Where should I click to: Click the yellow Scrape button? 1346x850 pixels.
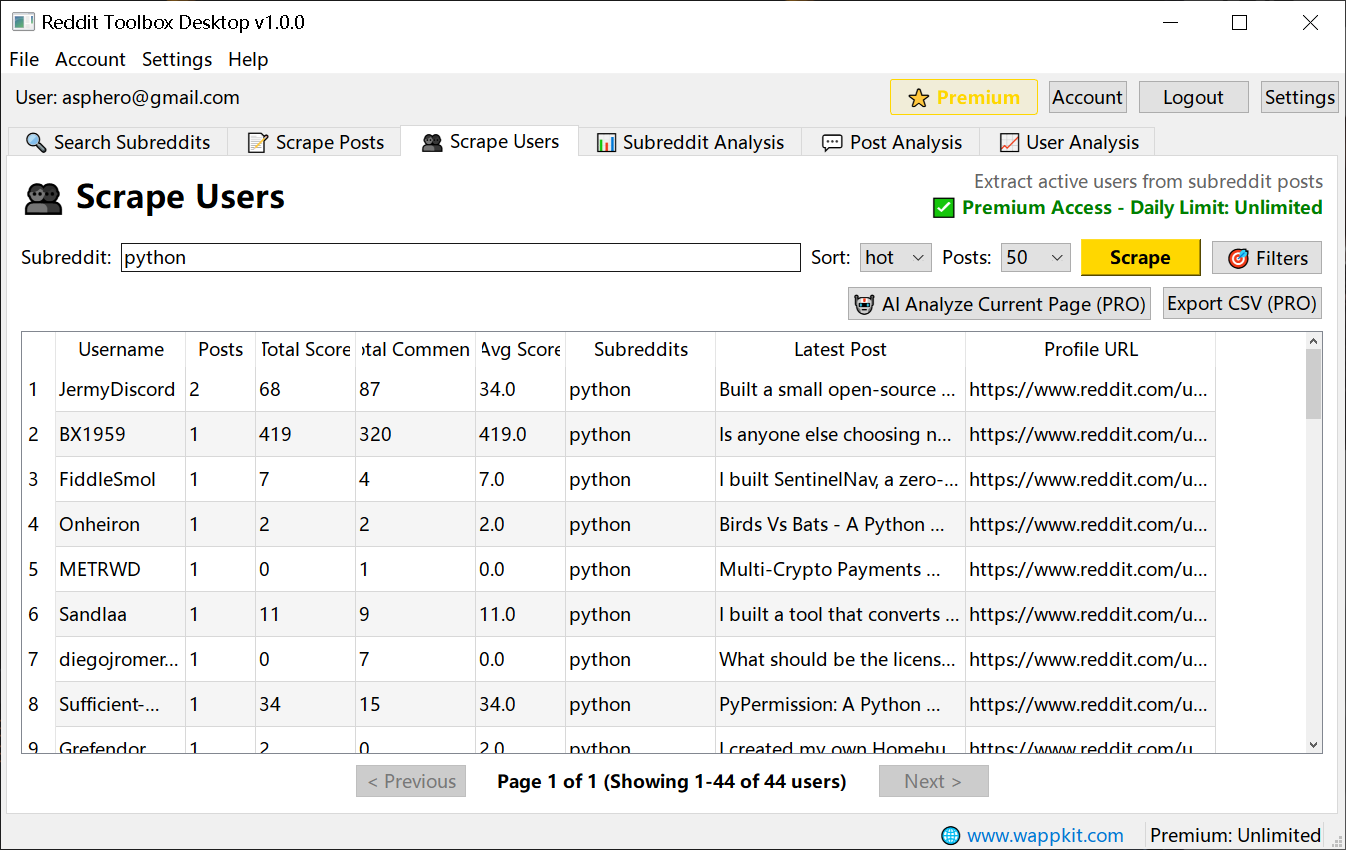(1140, 258)
